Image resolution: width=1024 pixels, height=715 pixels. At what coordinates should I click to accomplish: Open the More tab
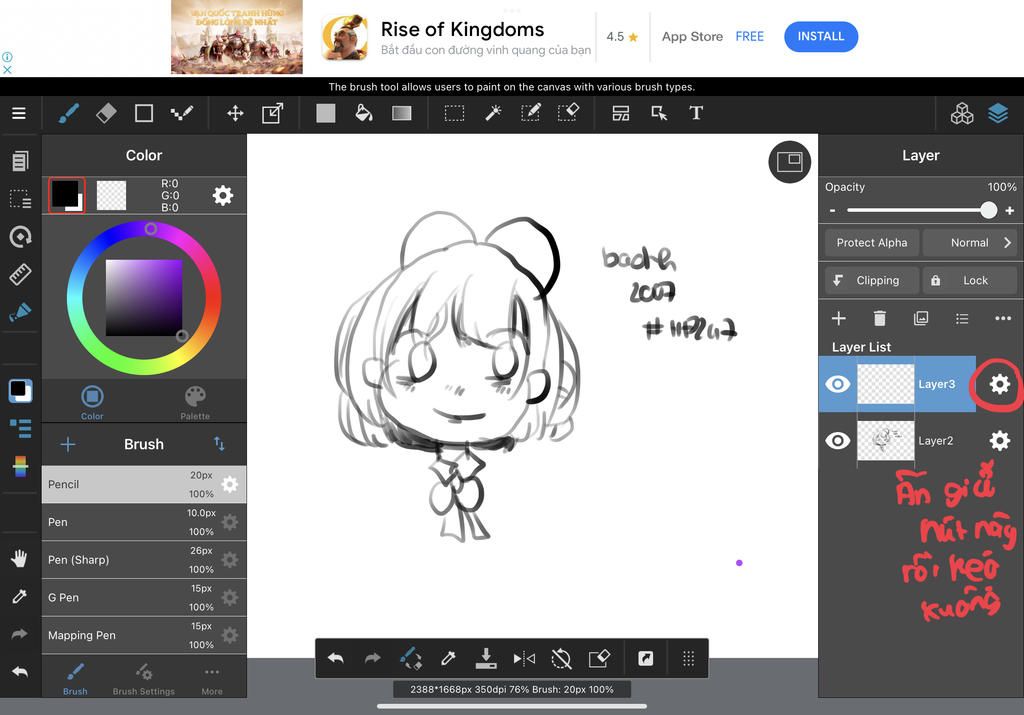(x=212, y=679)
